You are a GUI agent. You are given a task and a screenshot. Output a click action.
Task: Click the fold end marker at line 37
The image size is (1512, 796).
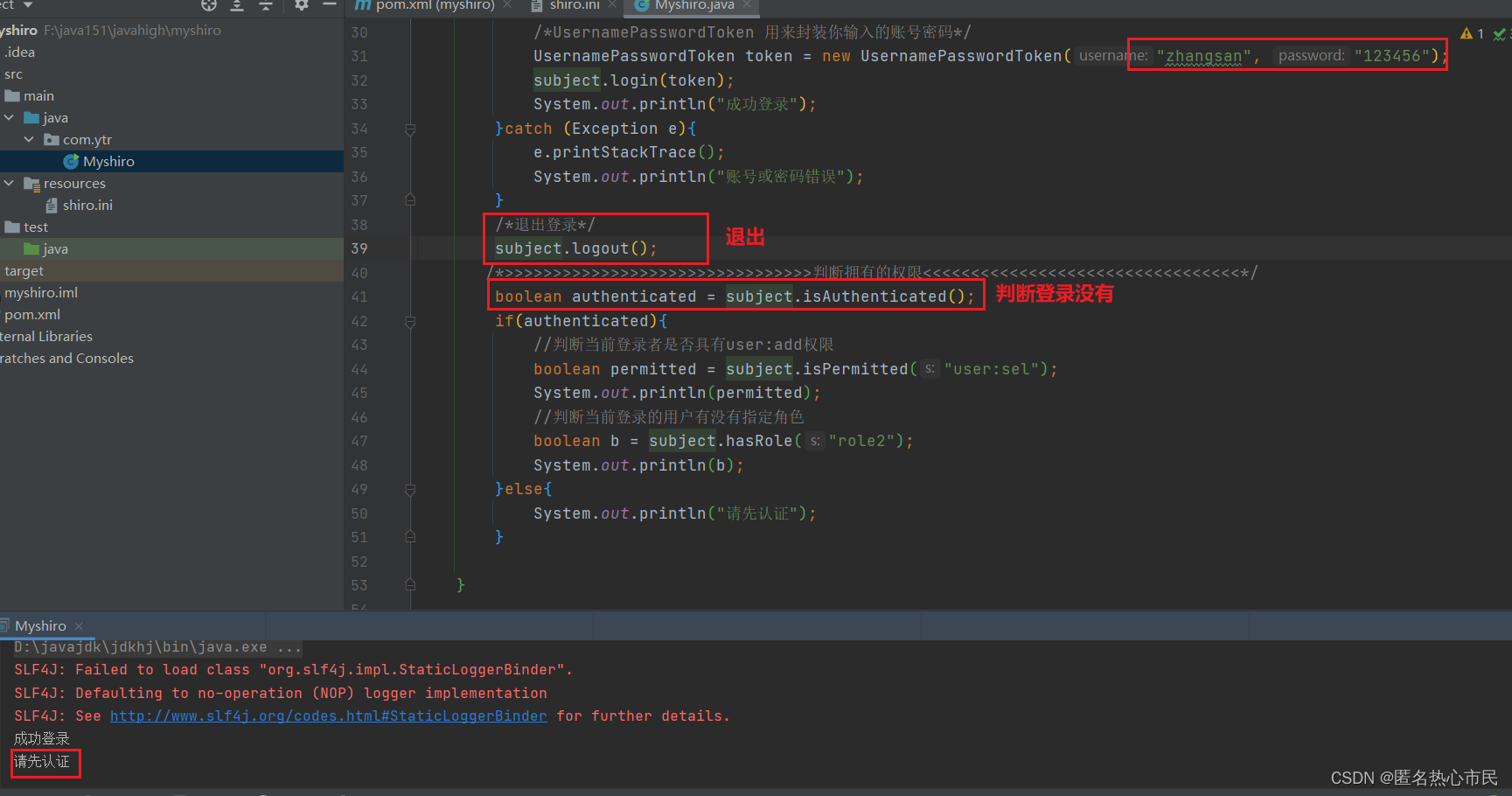(x=410, y=200)
